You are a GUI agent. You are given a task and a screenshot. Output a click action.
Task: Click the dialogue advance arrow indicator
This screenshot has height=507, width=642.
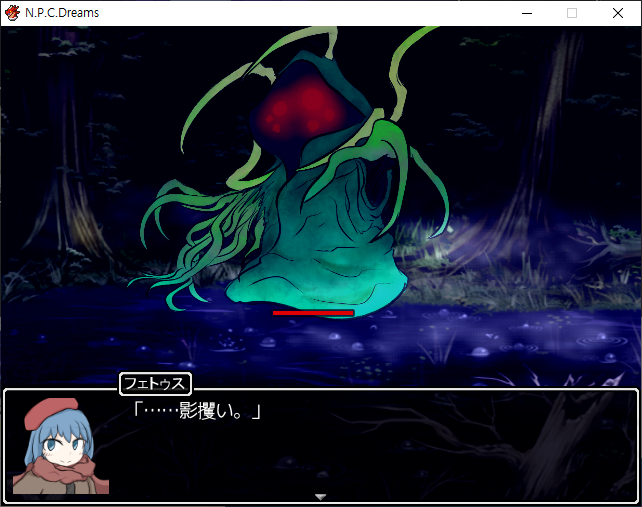coord(321,497)
